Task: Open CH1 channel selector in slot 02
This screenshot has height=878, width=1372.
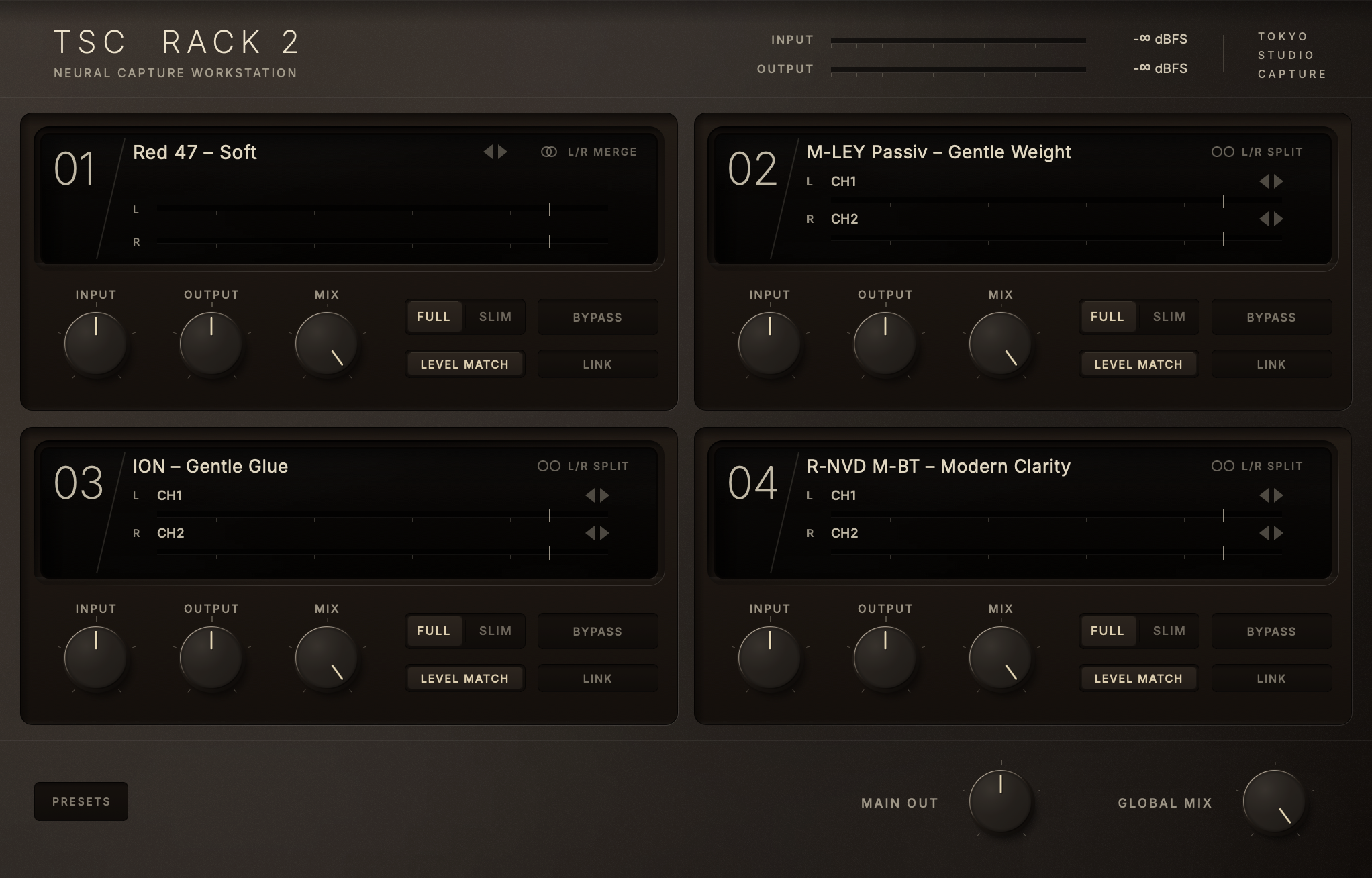Action: (x=844, y=181)
